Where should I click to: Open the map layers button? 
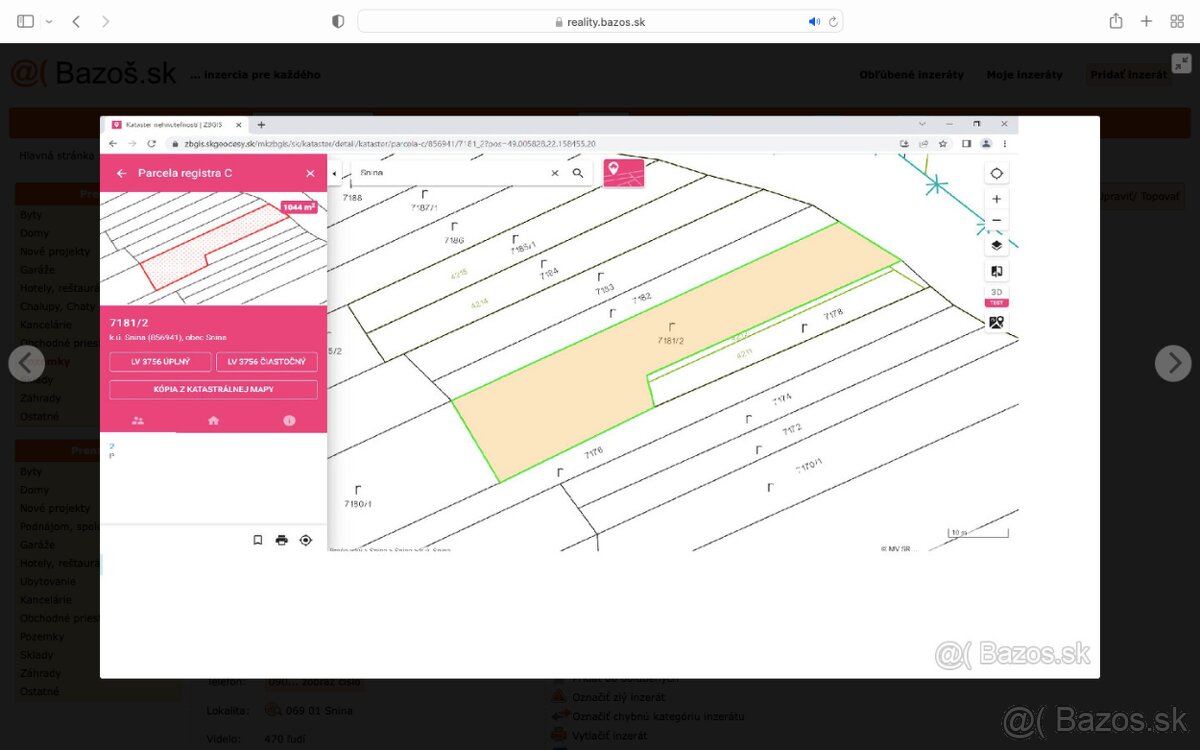pos(996,245)
